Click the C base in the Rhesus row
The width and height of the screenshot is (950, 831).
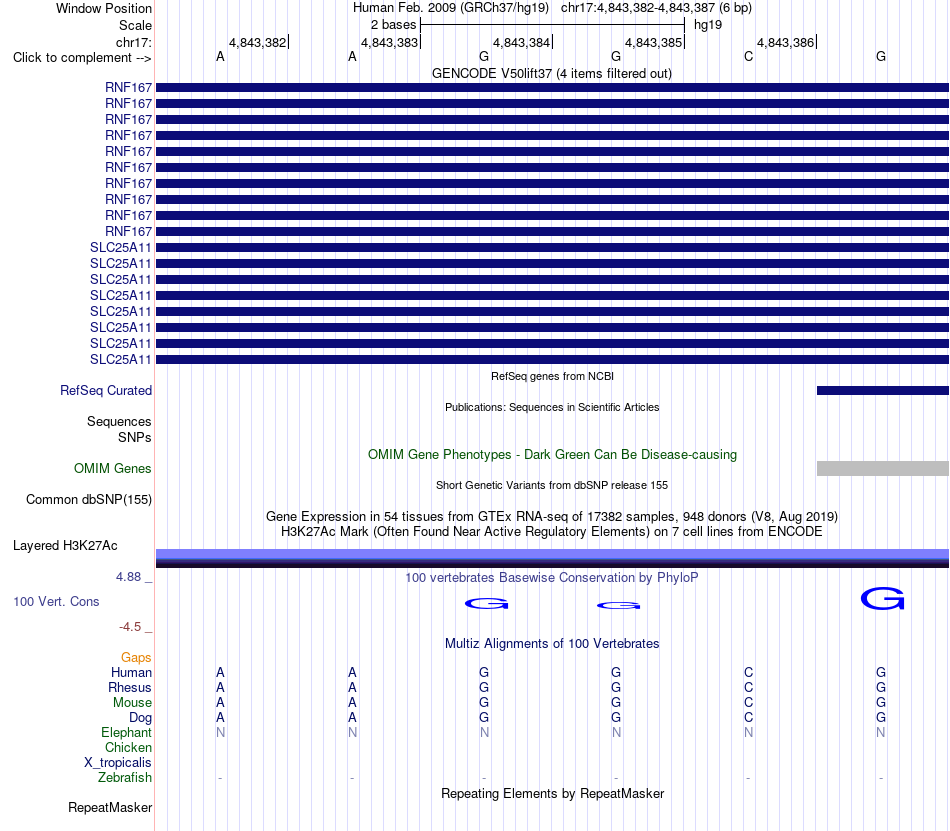748,687
